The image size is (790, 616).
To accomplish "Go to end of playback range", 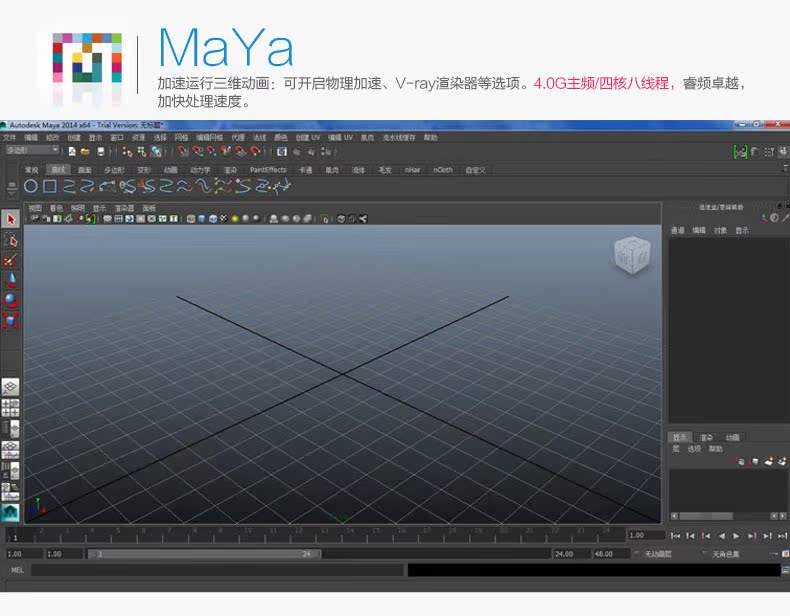I will coord(782,536).
